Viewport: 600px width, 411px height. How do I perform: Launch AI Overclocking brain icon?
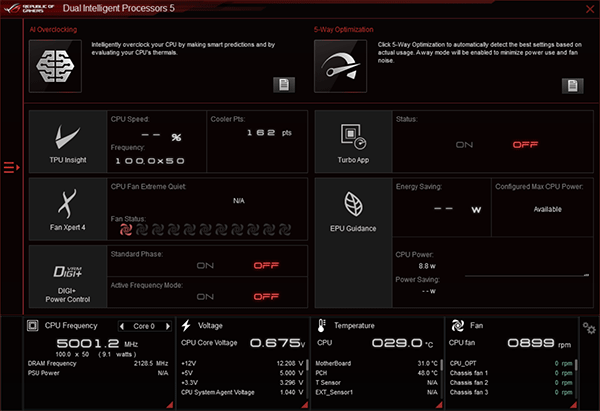(x=55, y=66)
